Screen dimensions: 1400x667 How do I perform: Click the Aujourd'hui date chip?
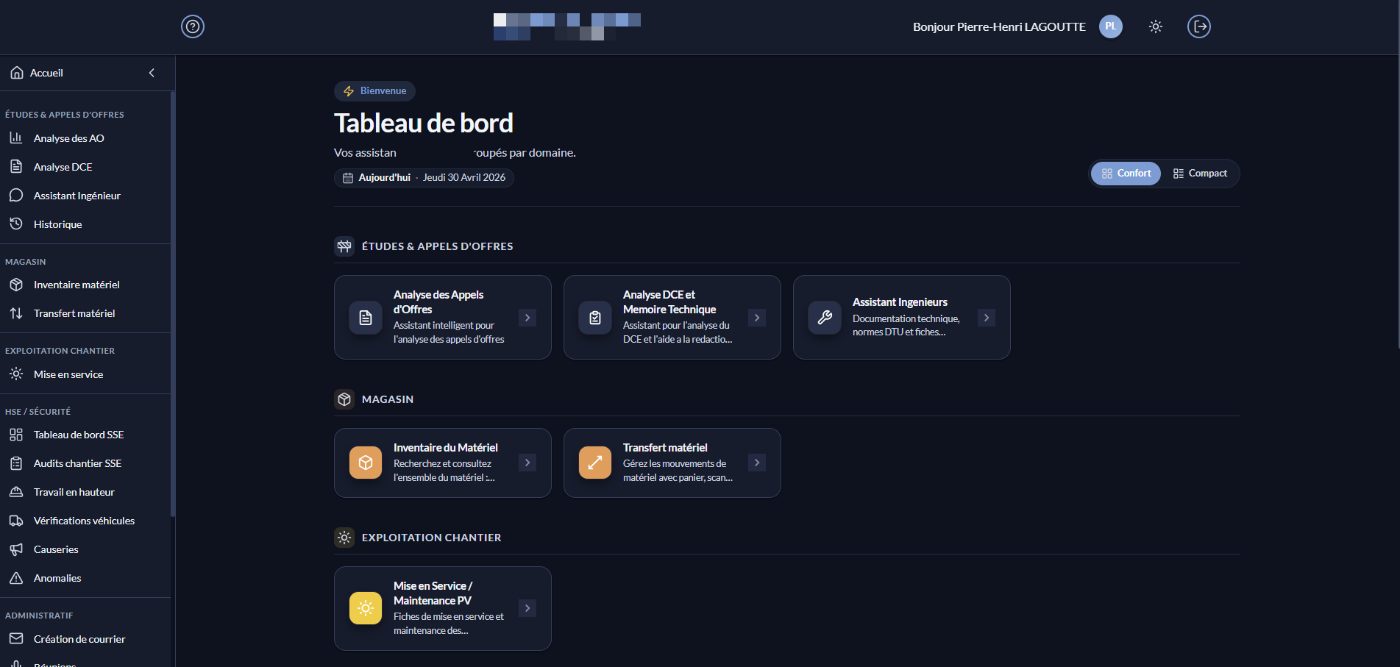(x=425, y=177)
